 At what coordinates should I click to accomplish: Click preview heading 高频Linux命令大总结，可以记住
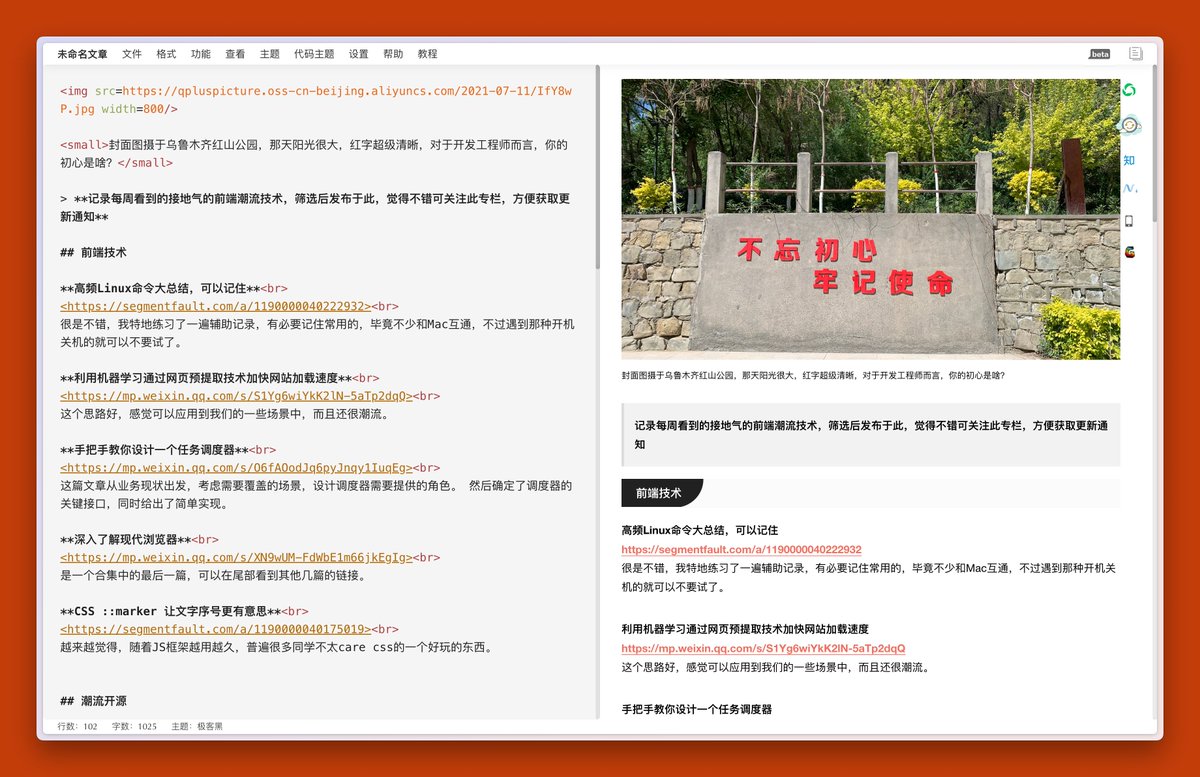tap(700, 531)
